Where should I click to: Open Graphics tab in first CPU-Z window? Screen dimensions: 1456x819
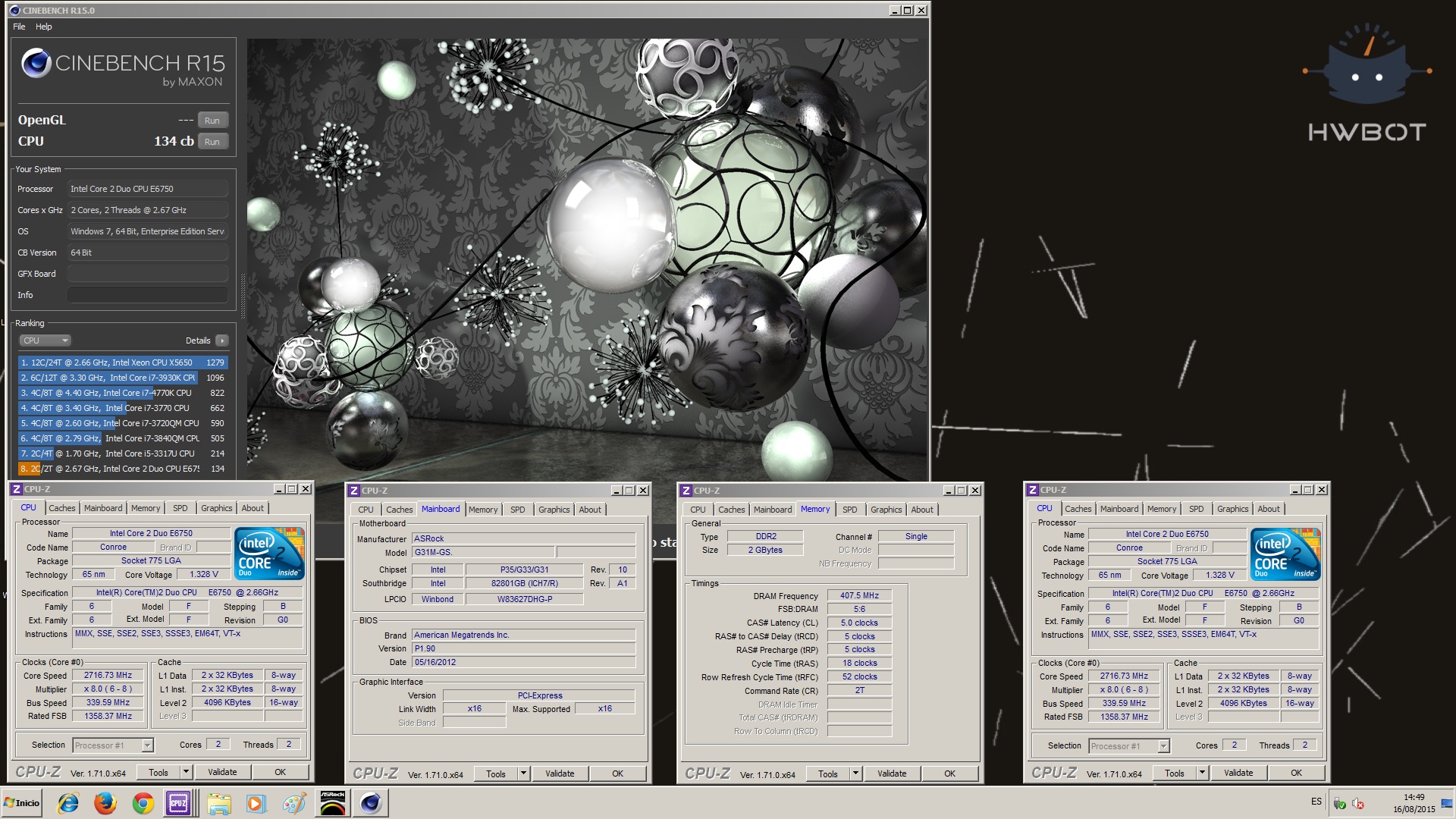pyautogui.click(x=217, y=508)
